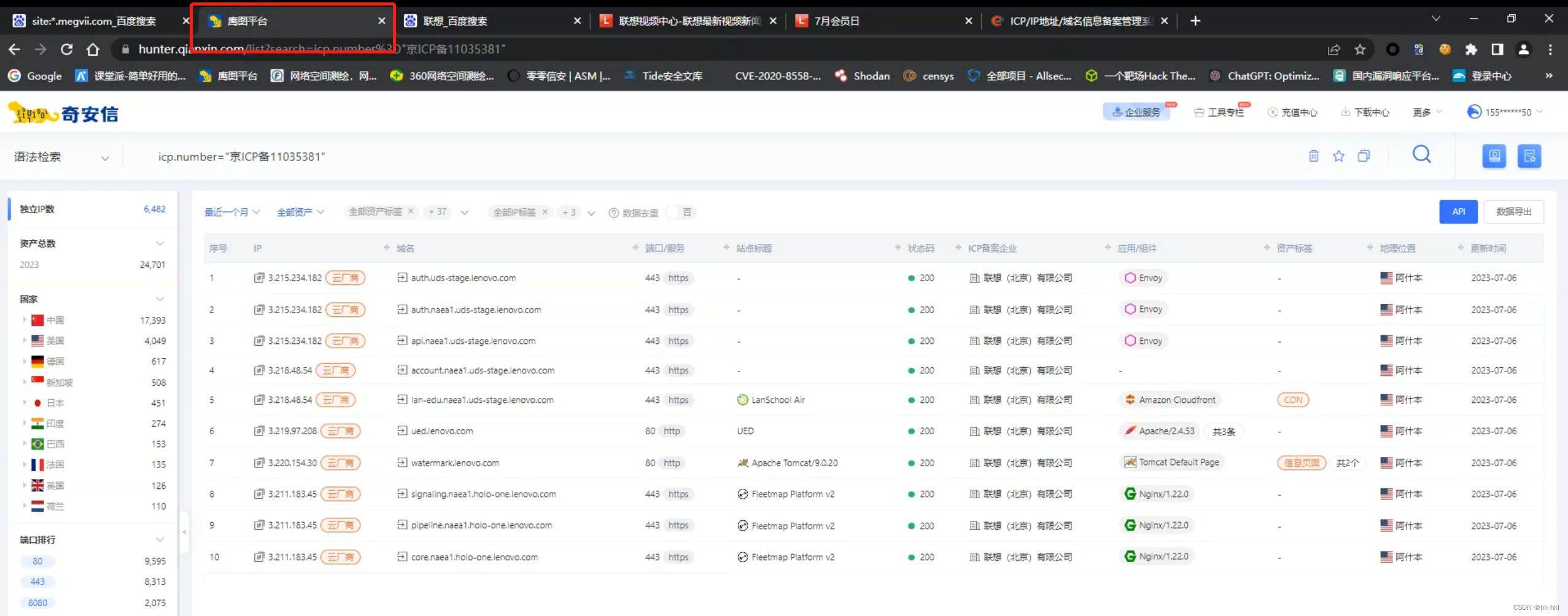The width and height of the screenshot is (1568, 616).
Task: Run search with the magnifier icon
Action: [x=1421, y=154]
